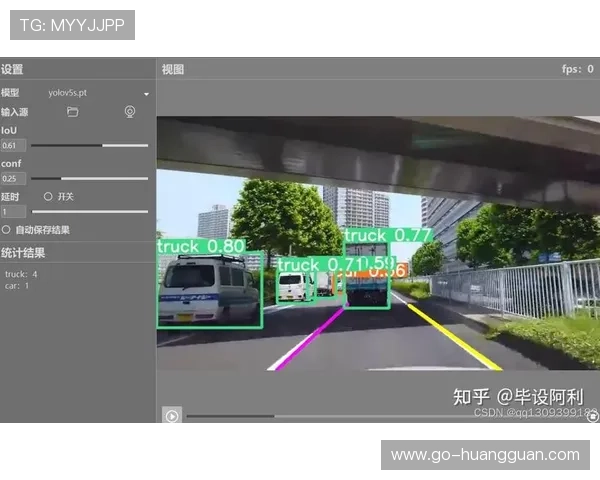Toggle the 延时 开关 radio button

coord(48,197)
